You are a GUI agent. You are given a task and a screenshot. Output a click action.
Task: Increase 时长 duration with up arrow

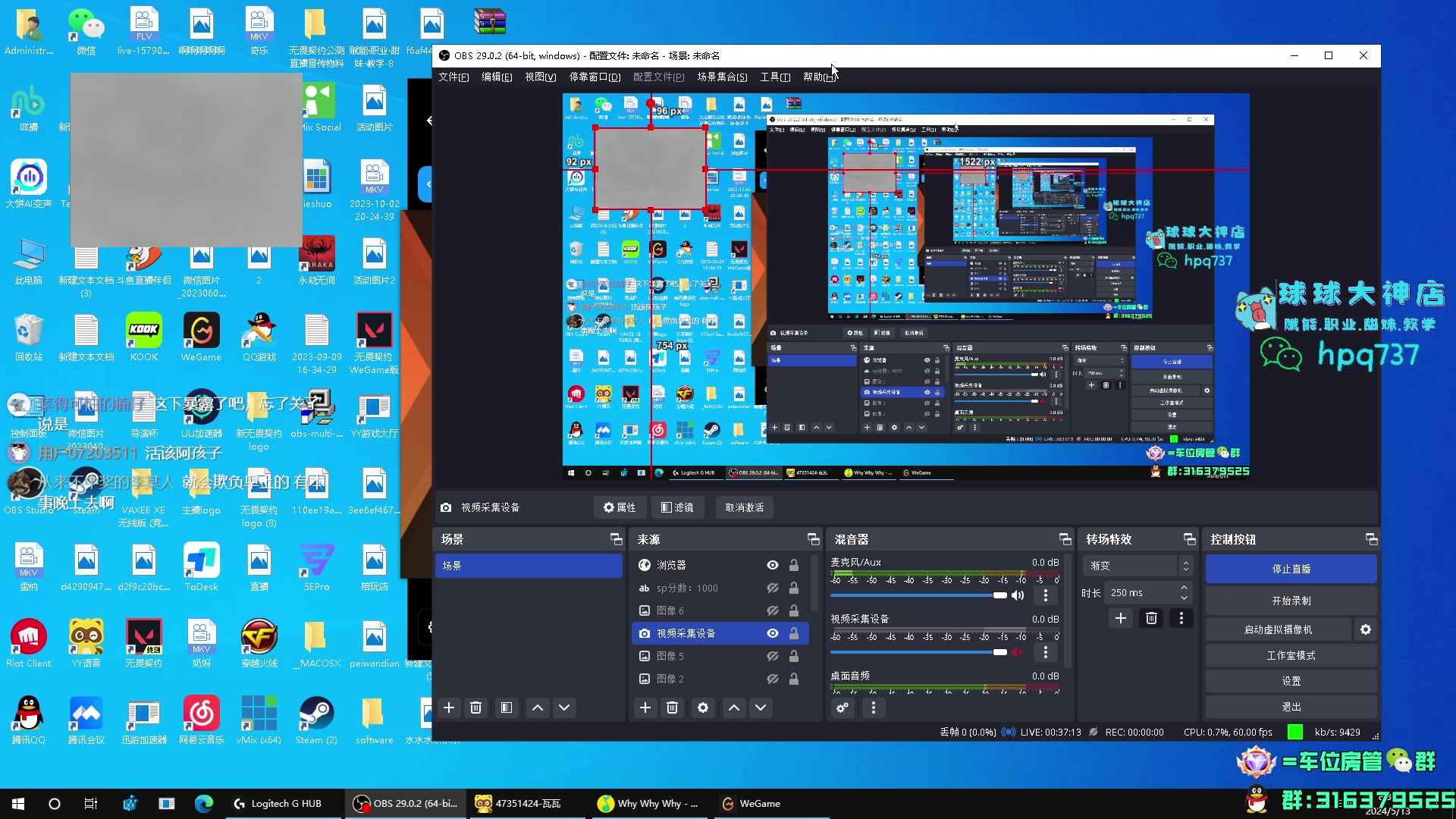(1184, 588)
